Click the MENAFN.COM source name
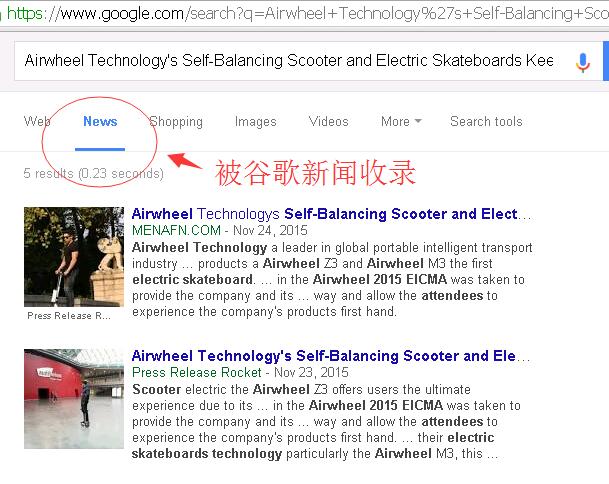Screen dimensions: 609x484 pyautogui.click(x=176, y=231)
